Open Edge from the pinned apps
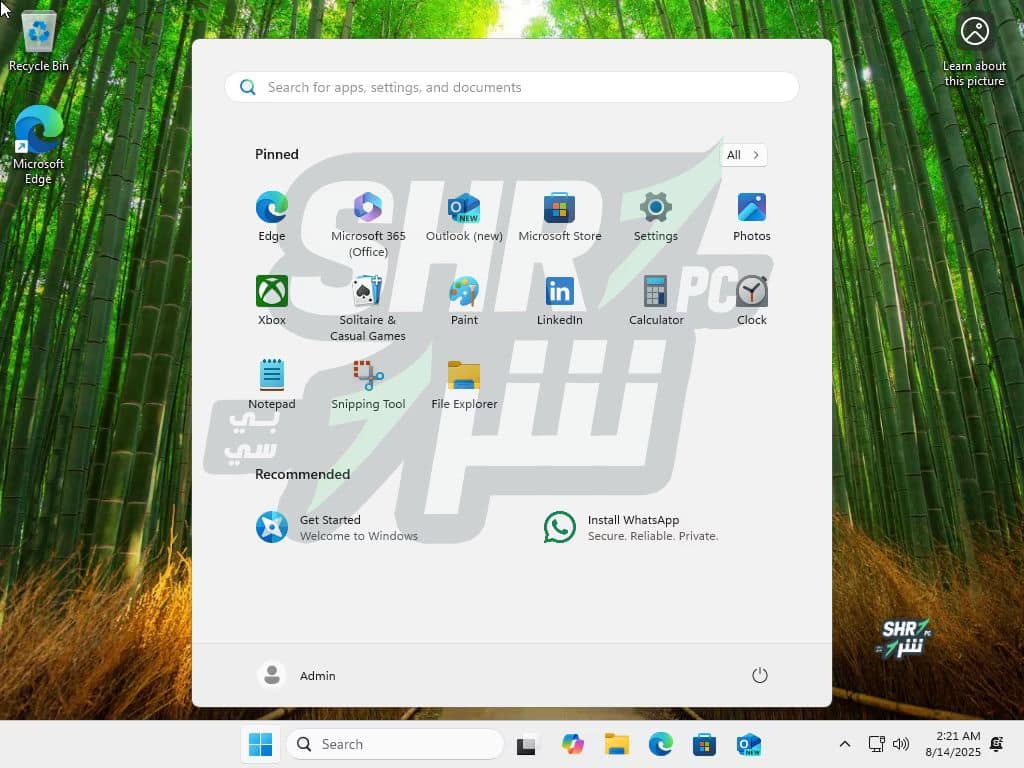This screenshot has height=768, width=1024. [x=272, y=217]
